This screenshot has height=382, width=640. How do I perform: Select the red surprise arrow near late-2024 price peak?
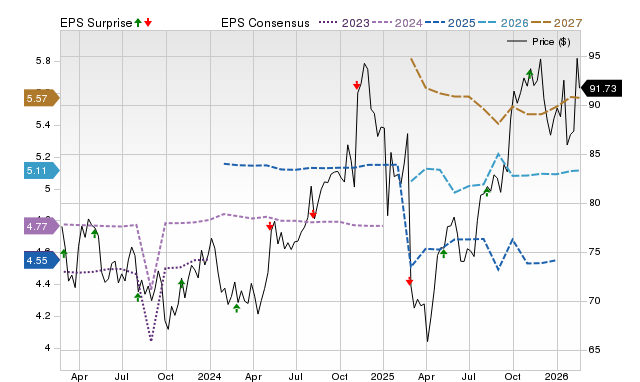[357, 85]
